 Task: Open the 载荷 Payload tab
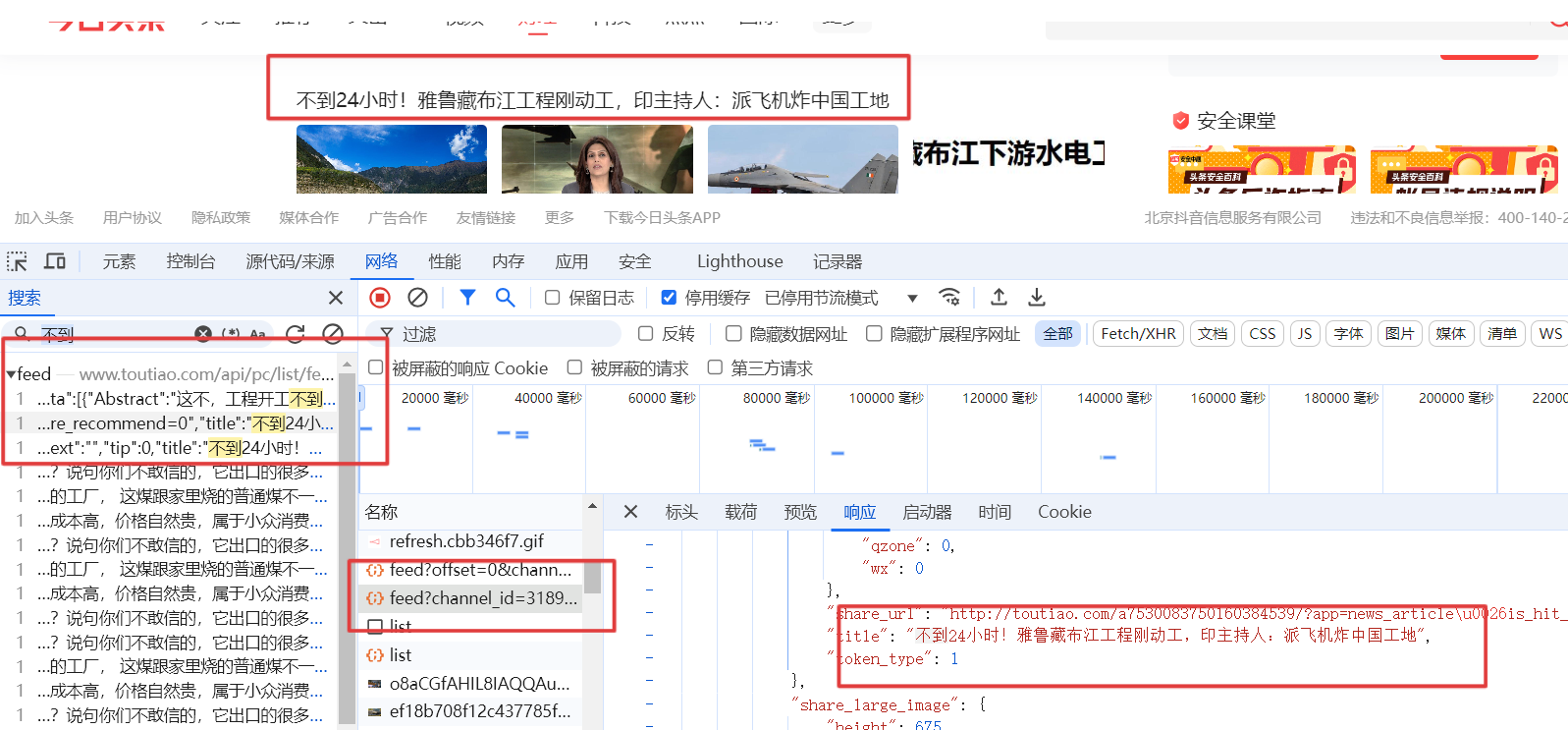741,512
